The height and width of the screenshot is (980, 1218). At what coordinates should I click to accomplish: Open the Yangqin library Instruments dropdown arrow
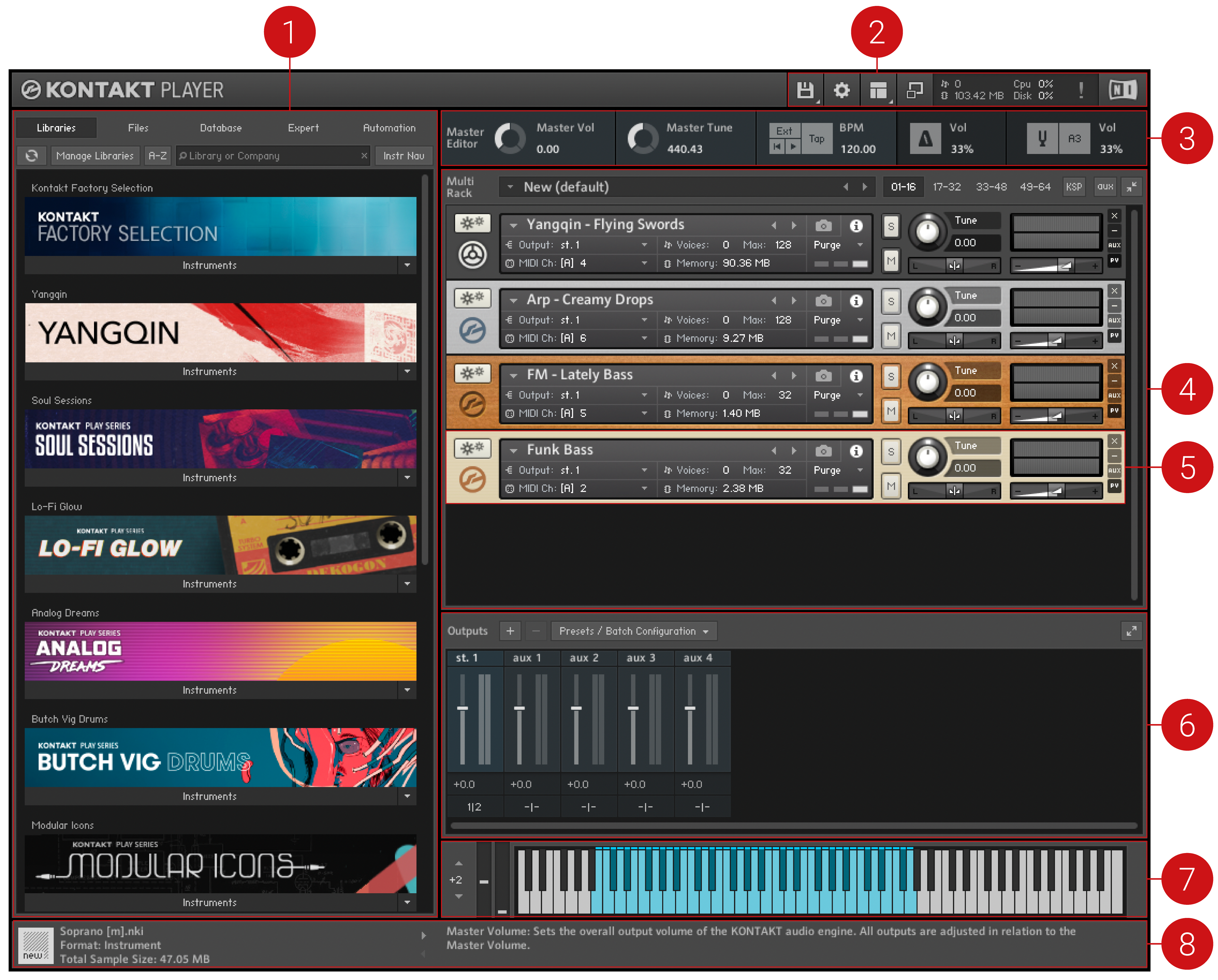pos(407,372)
